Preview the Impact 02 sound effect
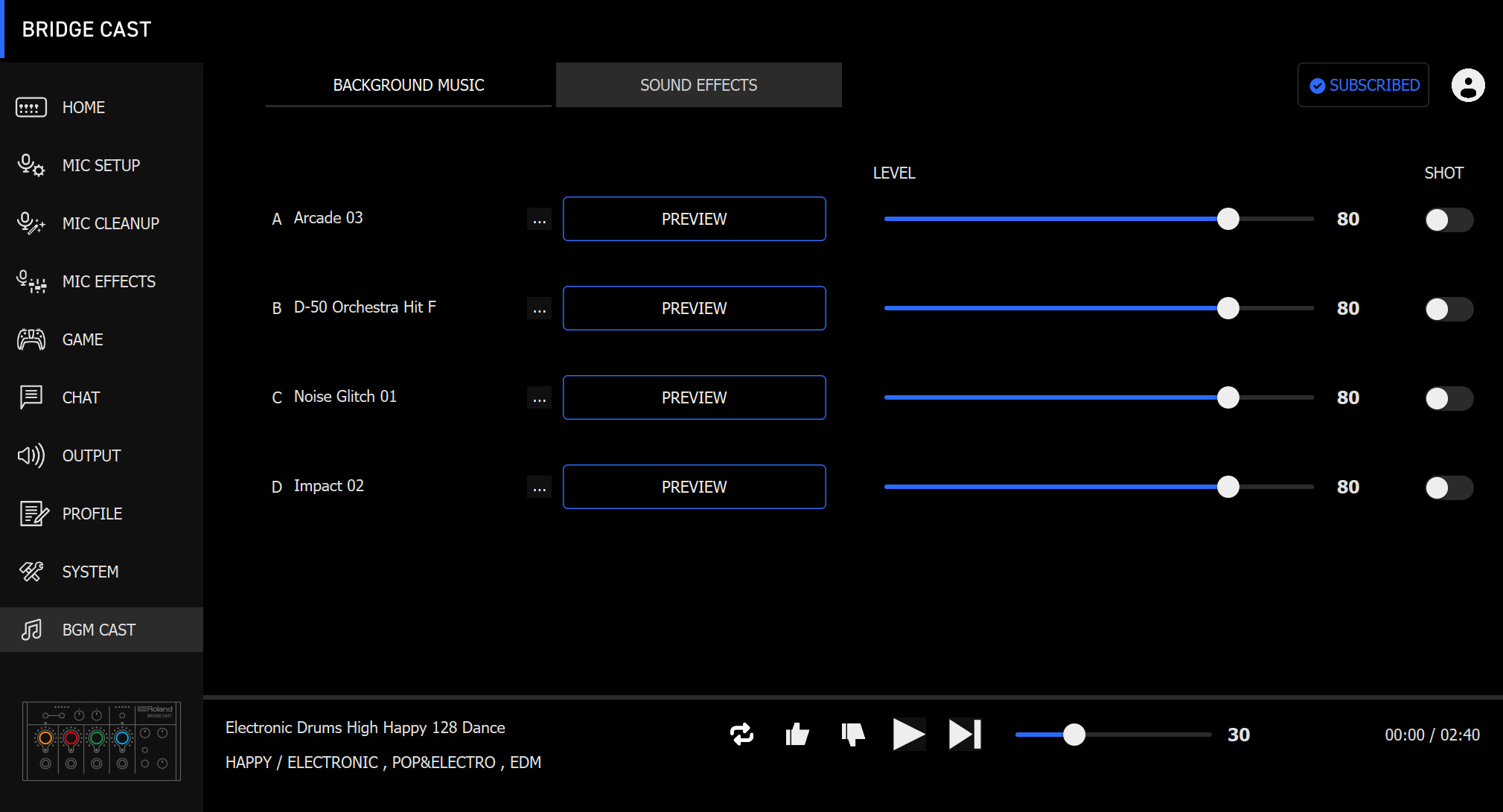1503x812 pixels. [x=695, y=487]
